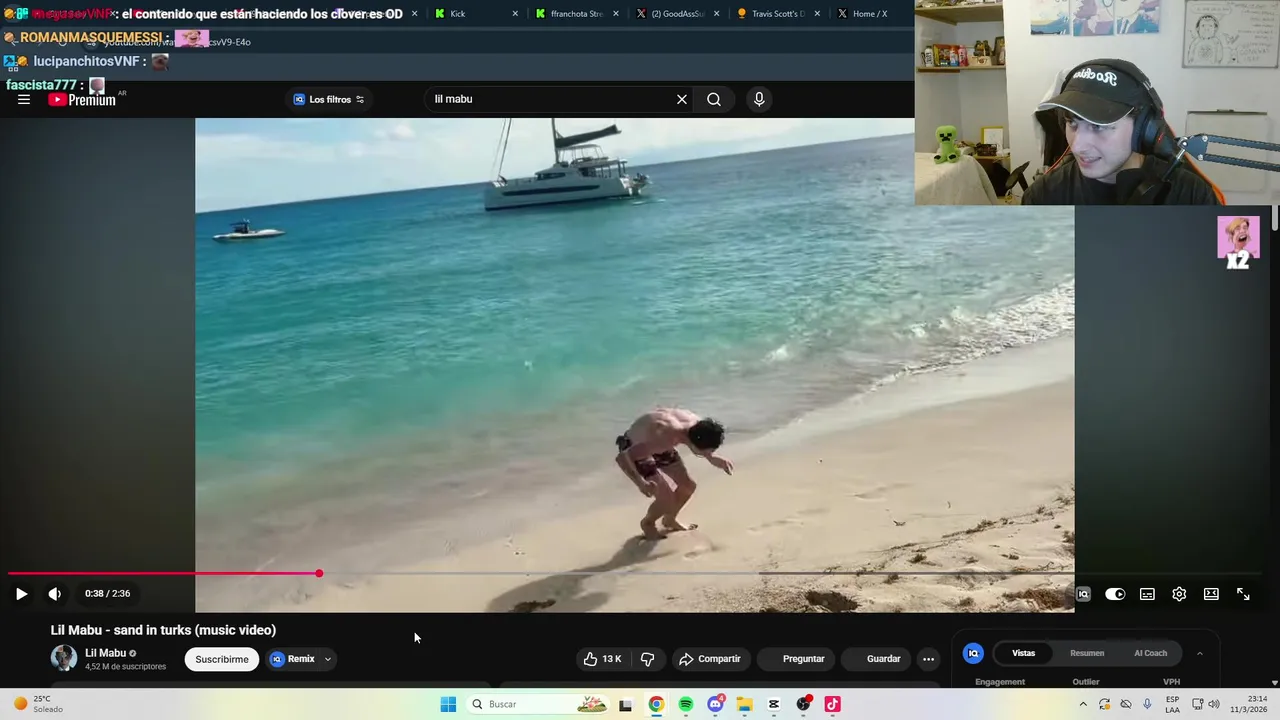Toggle autoplay switch in the player
The image size is (1280, 720).
(1115, 594)
